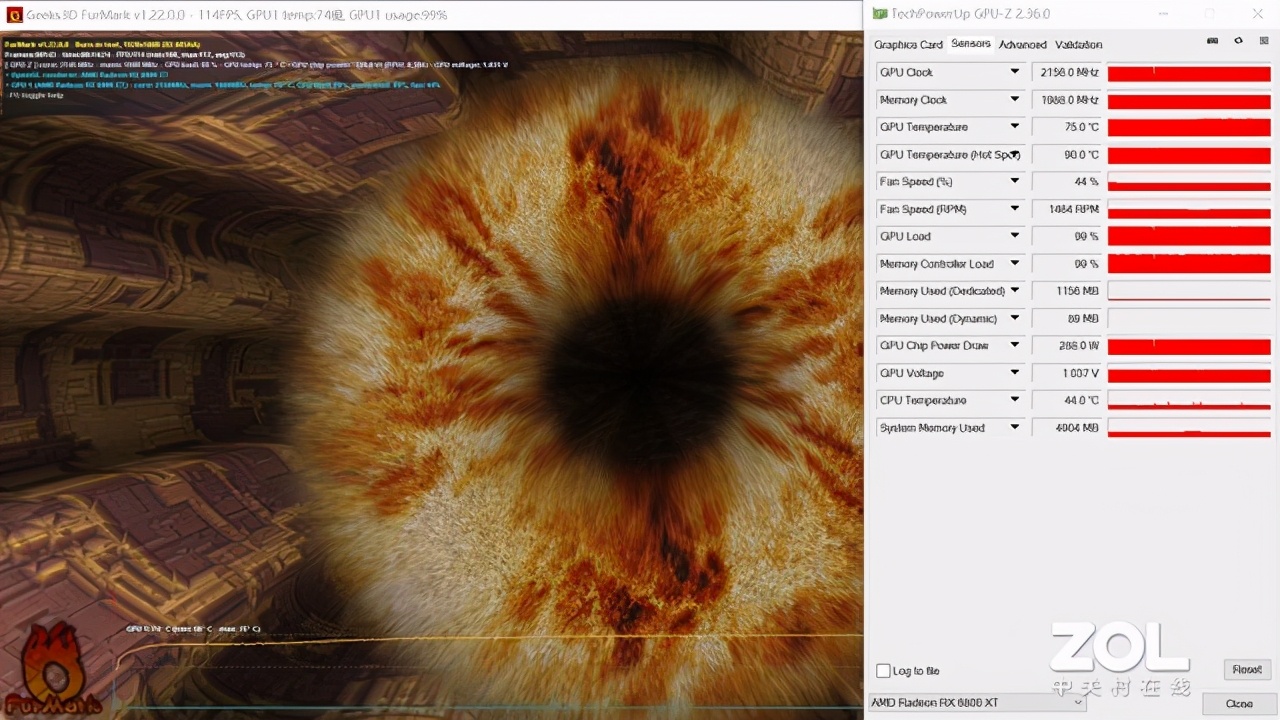This screenshot has height=720, width=1280.
Task: Click the Close button in GPU-Z
Action: 1239,704
